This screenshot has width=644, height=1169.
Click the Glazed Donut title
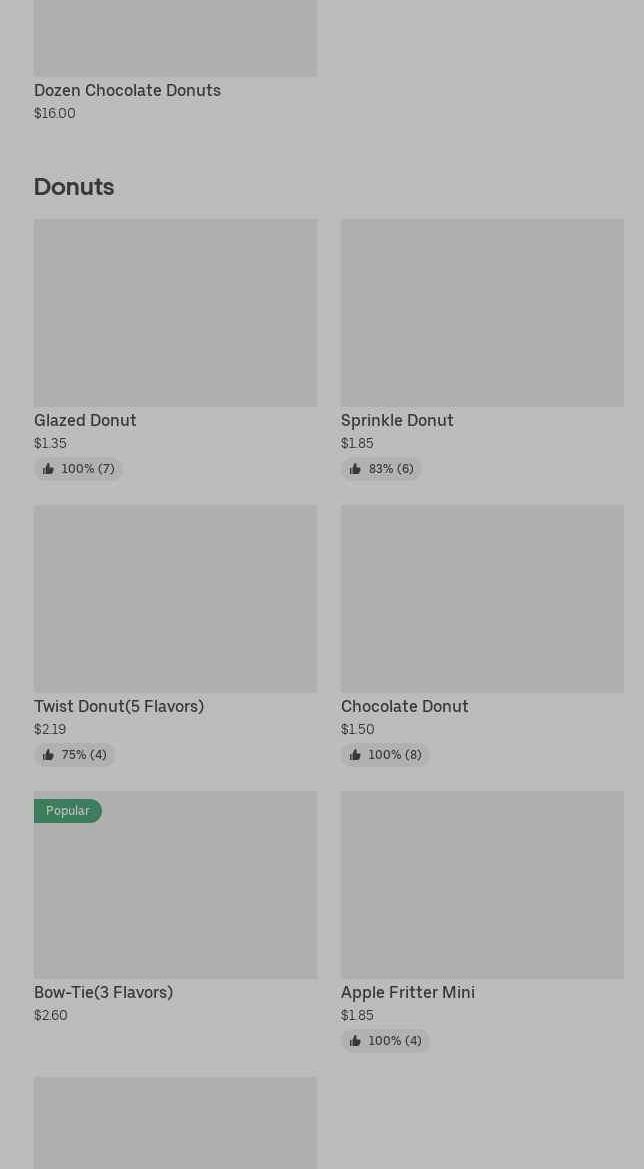[x=85, y=420]
